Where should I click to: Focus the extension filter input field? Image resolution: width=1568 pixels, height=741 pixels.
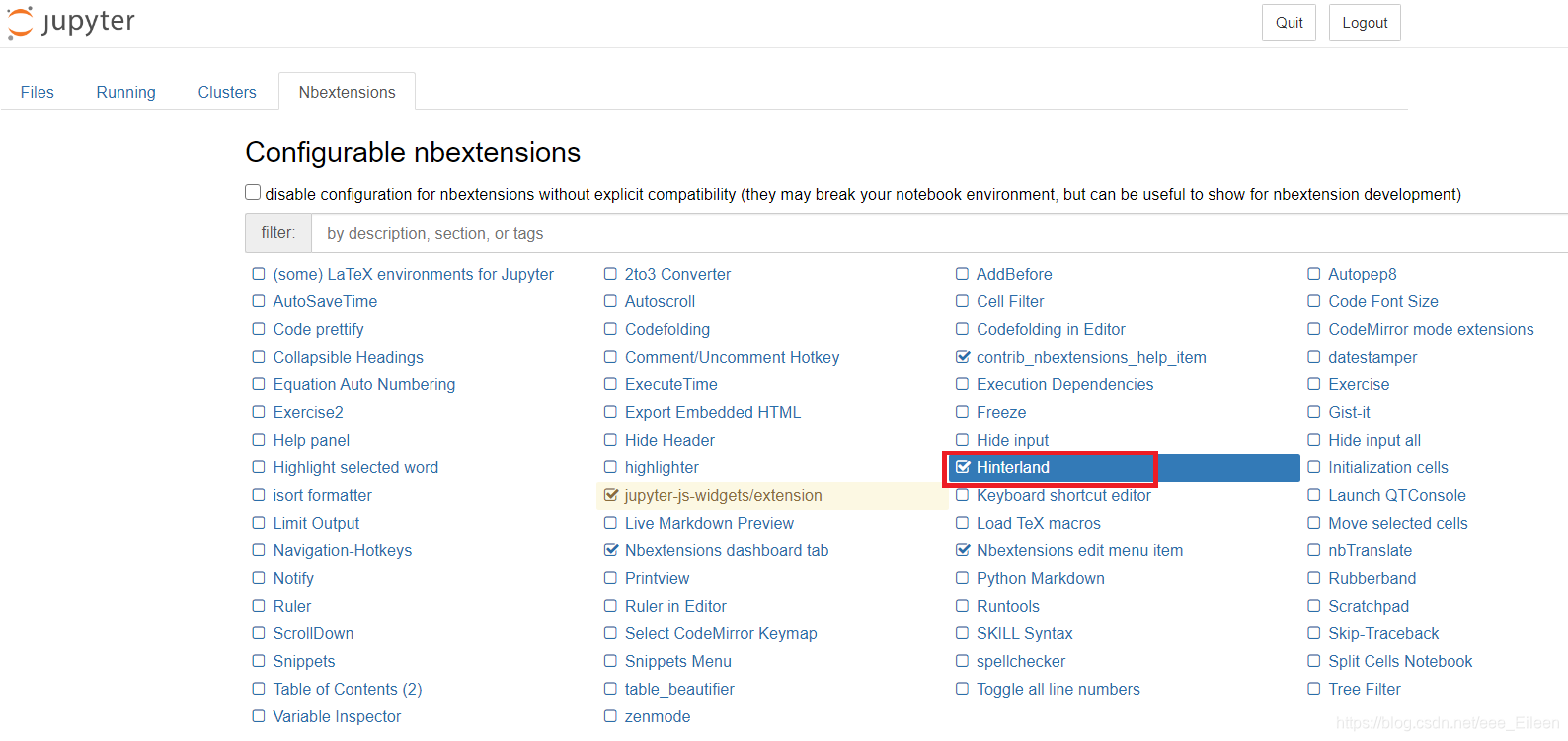click(x=939, y=233)
